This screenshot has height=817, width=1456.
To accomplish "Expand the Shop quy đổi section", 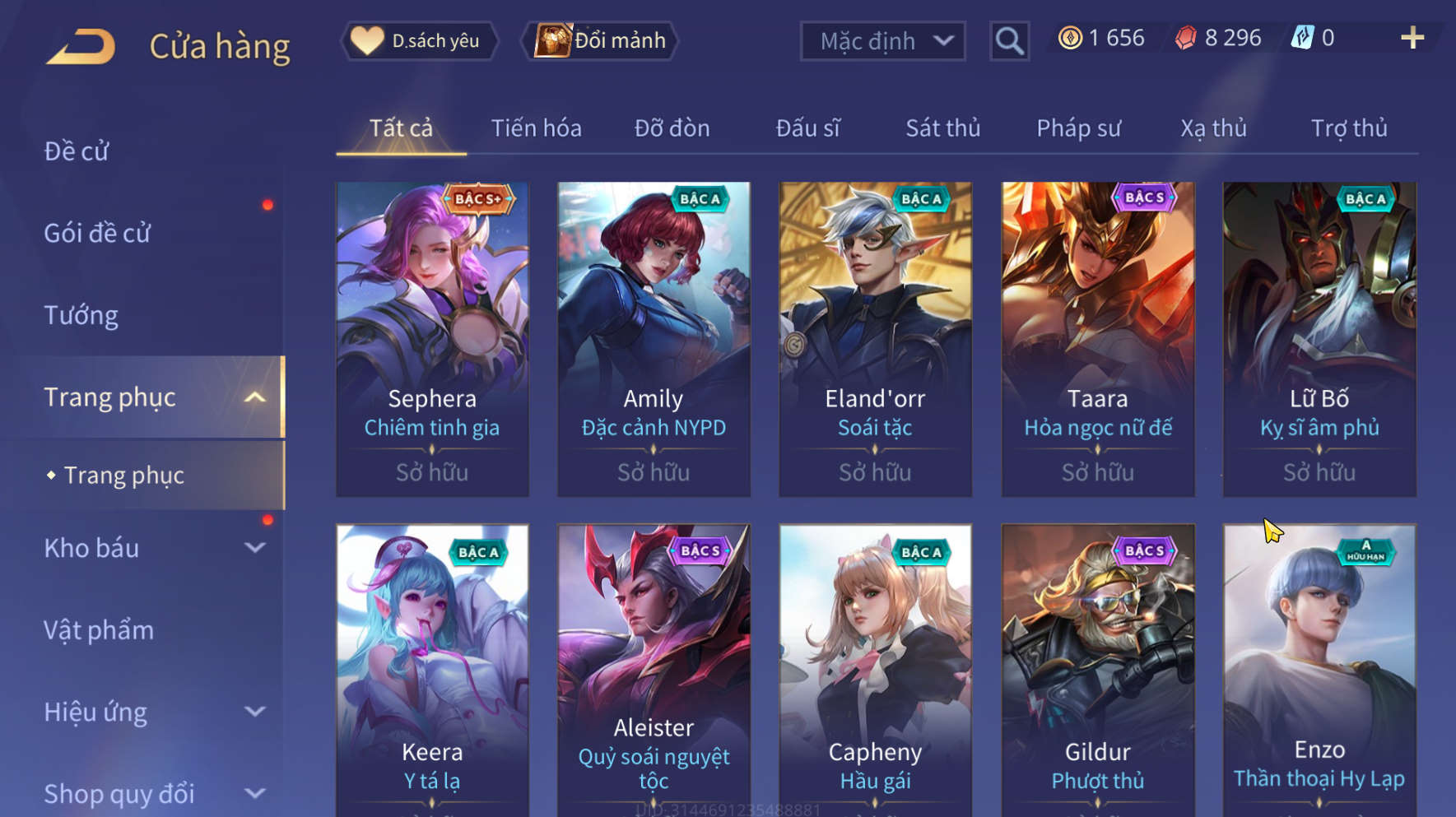I will coord(255,794).
